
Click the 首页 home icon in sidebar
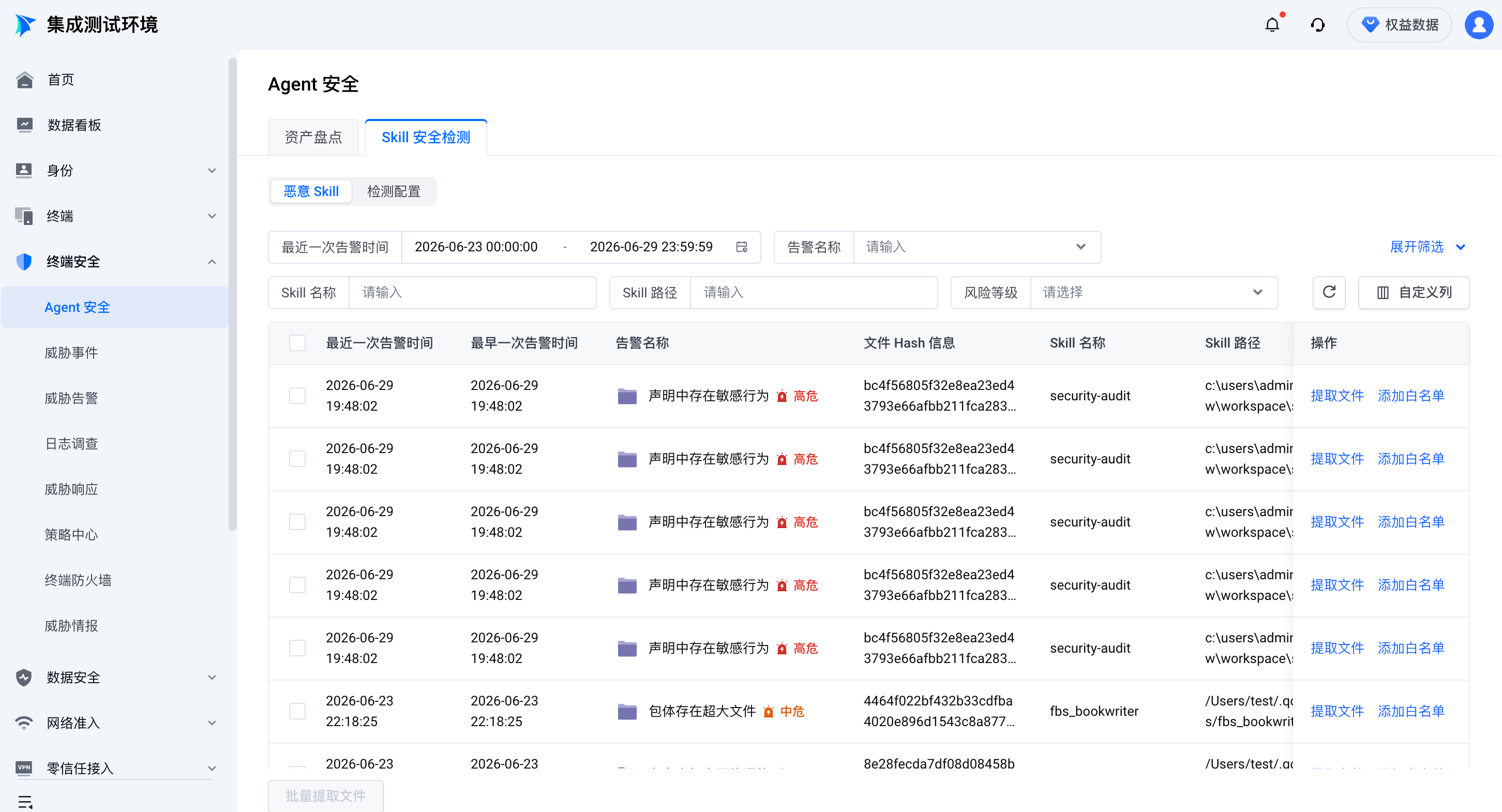(24, 79)
